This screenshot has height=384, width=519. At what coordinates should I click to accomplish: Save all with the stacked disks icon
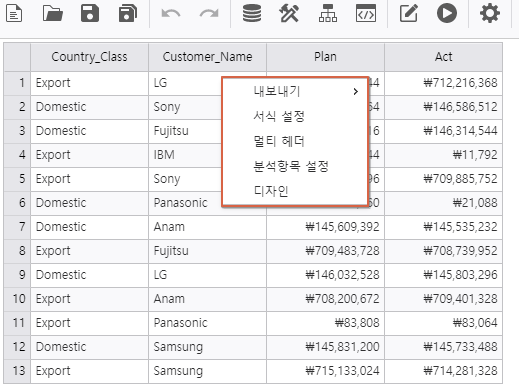(128, 13)
